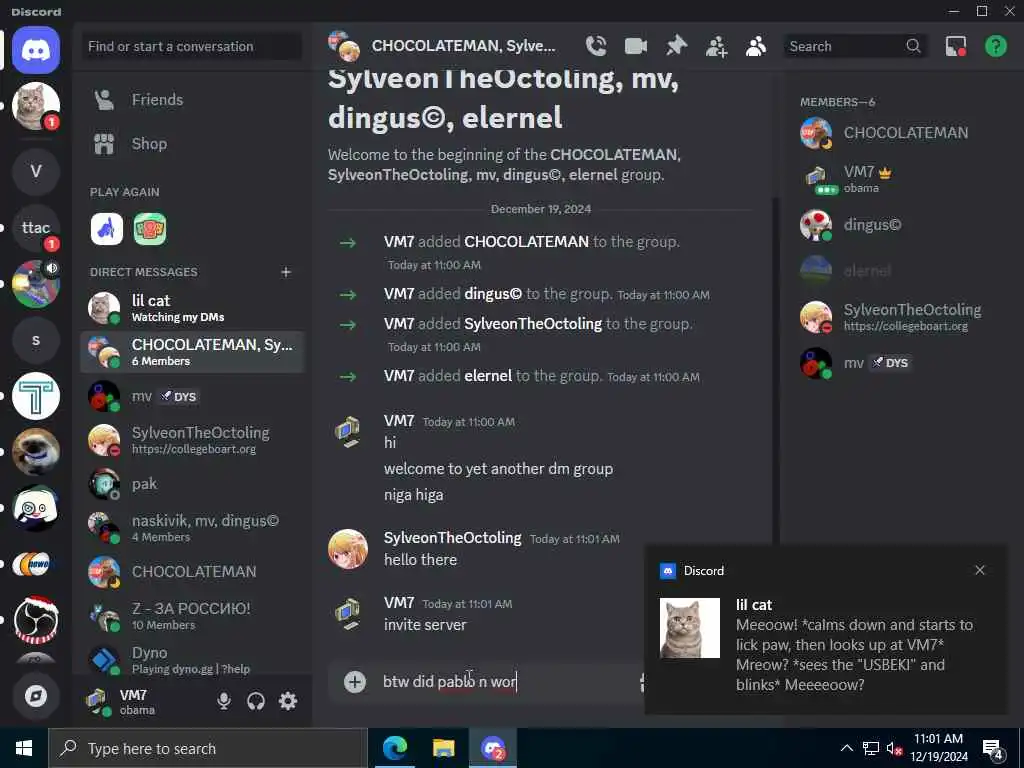Open Dyno bot direct message
The width and height of the screenshot is (1024, 768).
192,659
